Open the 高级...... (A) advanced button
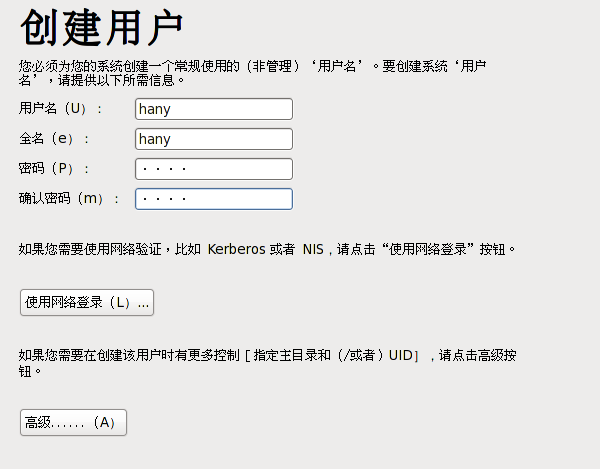The image size is (600, 469). click(x=73, y=423)
